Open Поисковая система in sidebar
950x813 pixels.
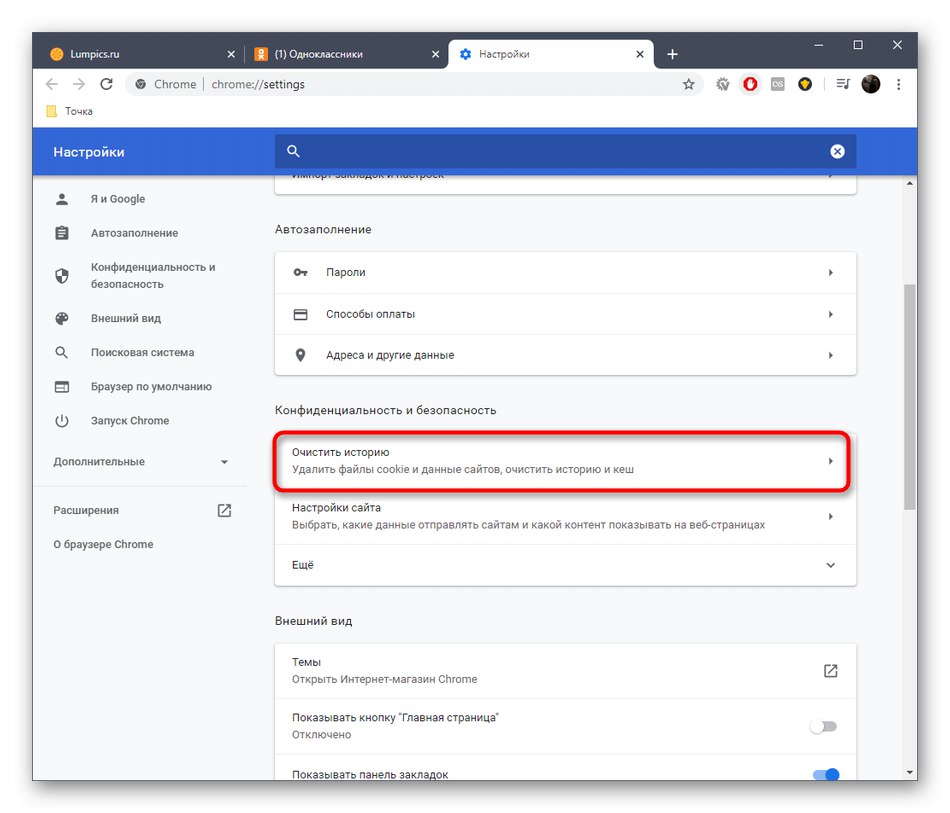point(142,352)
